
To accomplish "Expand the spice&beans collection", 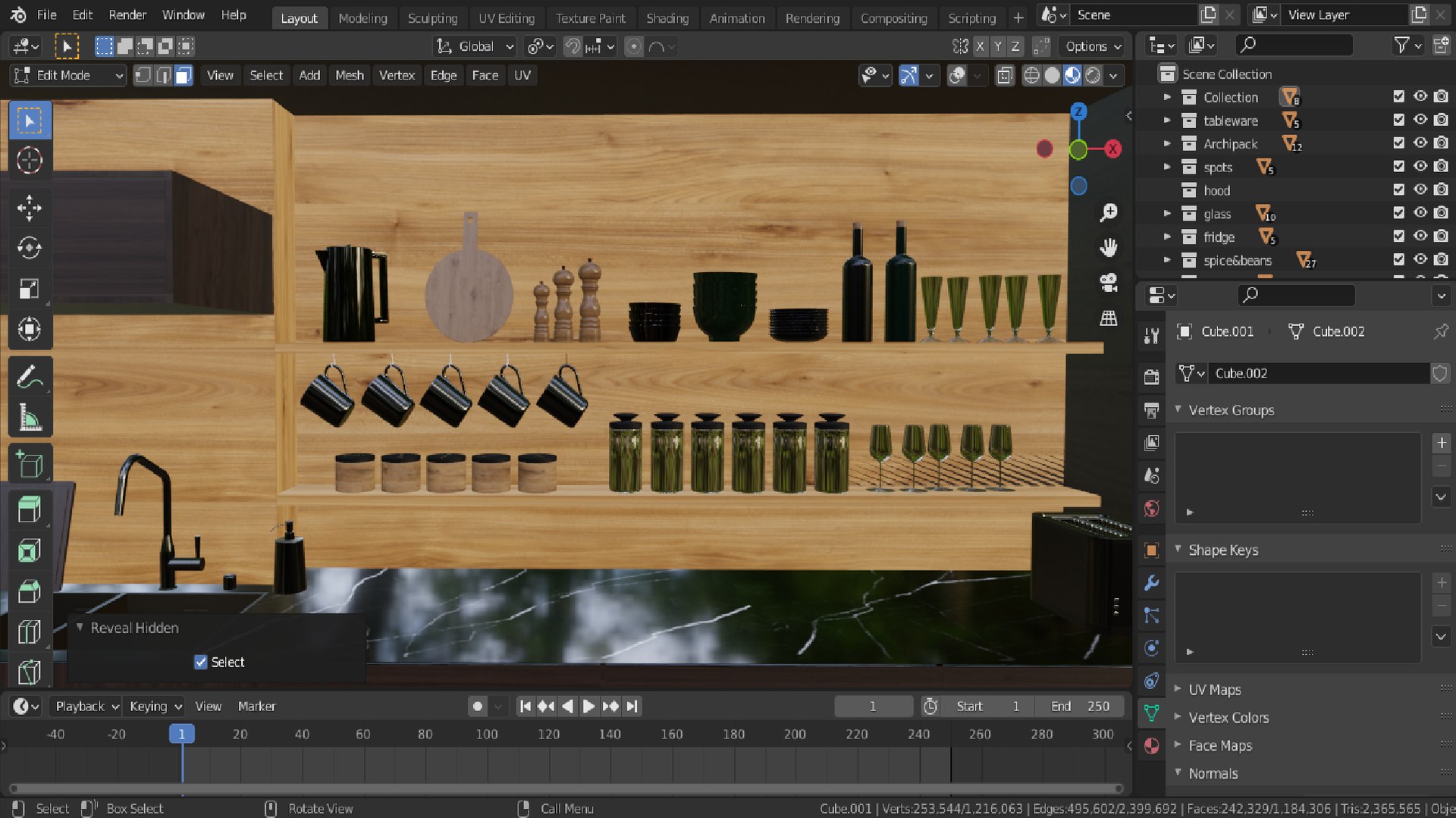I will click(1167, 260).
